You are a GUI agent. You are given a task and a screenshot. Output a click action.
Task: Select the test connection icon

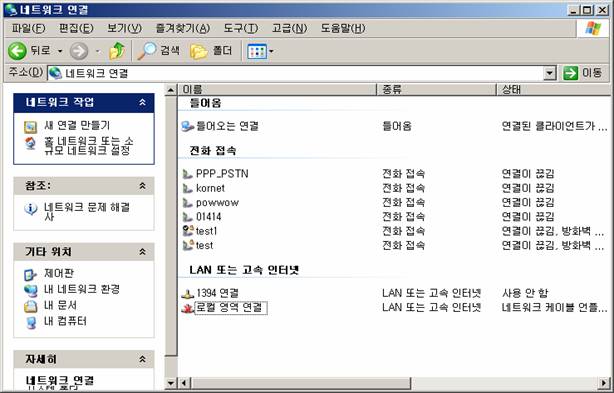point(188,245)
